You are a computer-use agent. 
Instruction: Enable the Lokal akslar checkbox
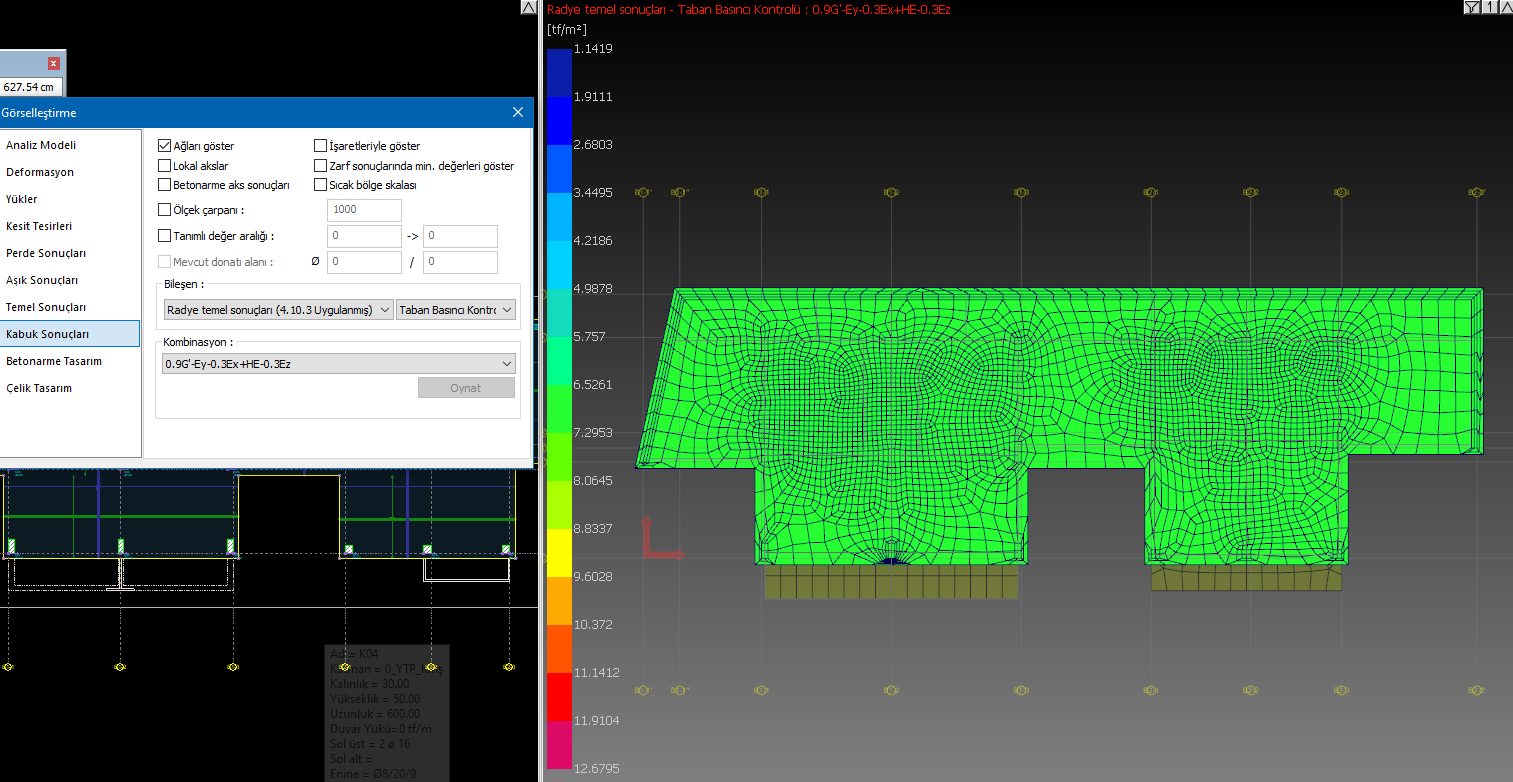click(165, 165)
